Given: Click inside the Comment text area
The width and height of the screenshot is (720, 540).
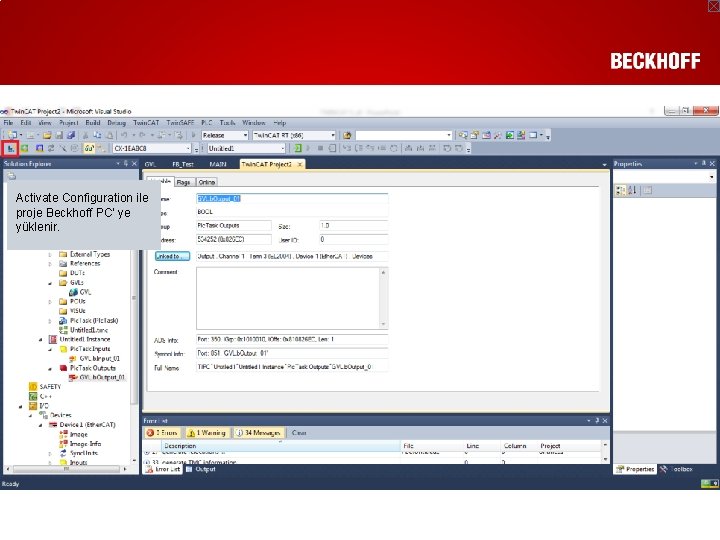Looking at the screenshot, I should click(x=288, y=298).
